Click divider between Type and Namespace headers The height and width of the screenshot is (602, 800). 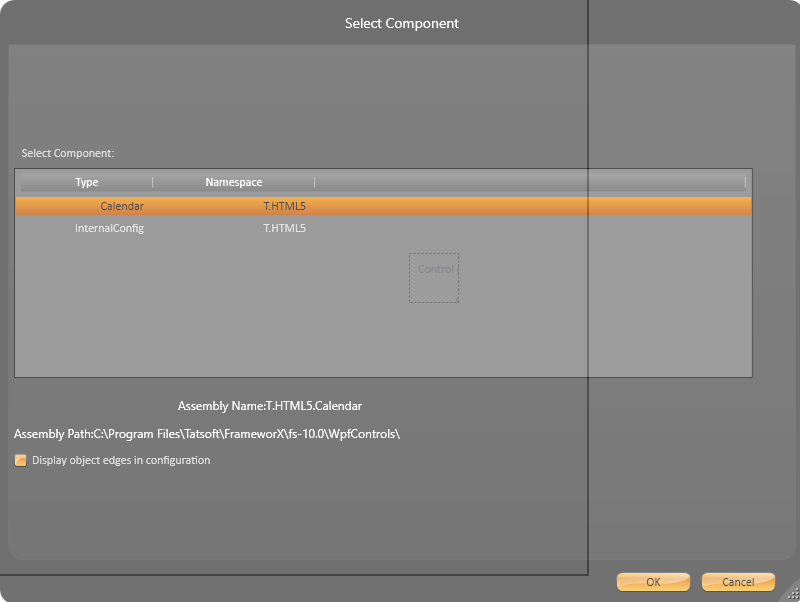tap(153, 182)
